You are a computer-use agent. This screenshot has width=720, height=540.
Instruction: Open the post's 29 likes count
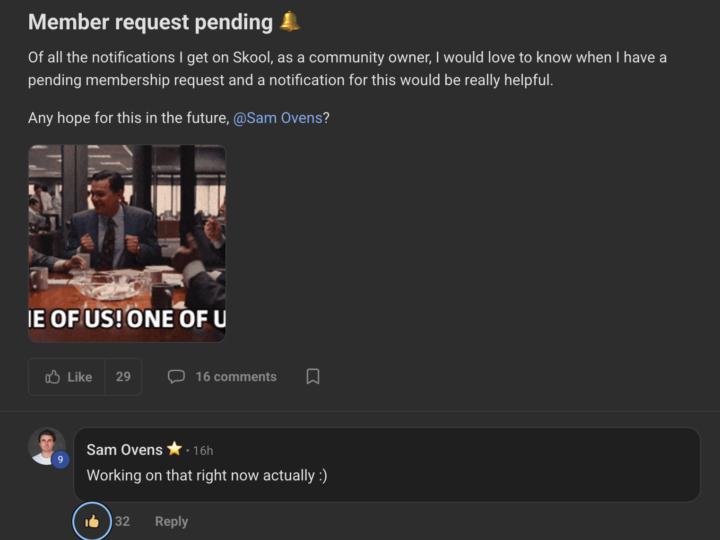[123, 377]
